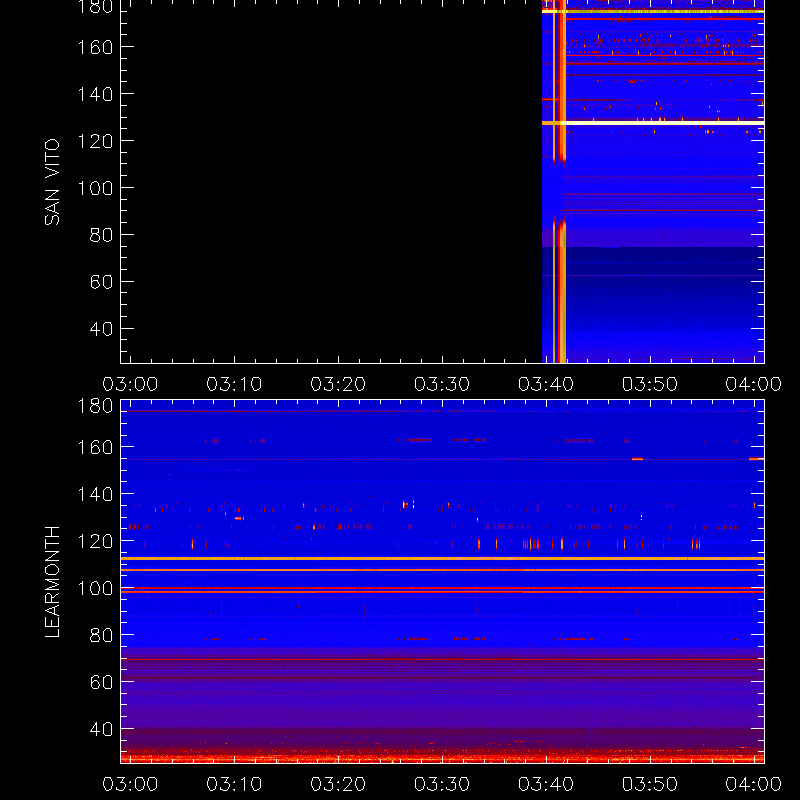Click the 140 frequency label on Learmonth axis

[95, 494]
